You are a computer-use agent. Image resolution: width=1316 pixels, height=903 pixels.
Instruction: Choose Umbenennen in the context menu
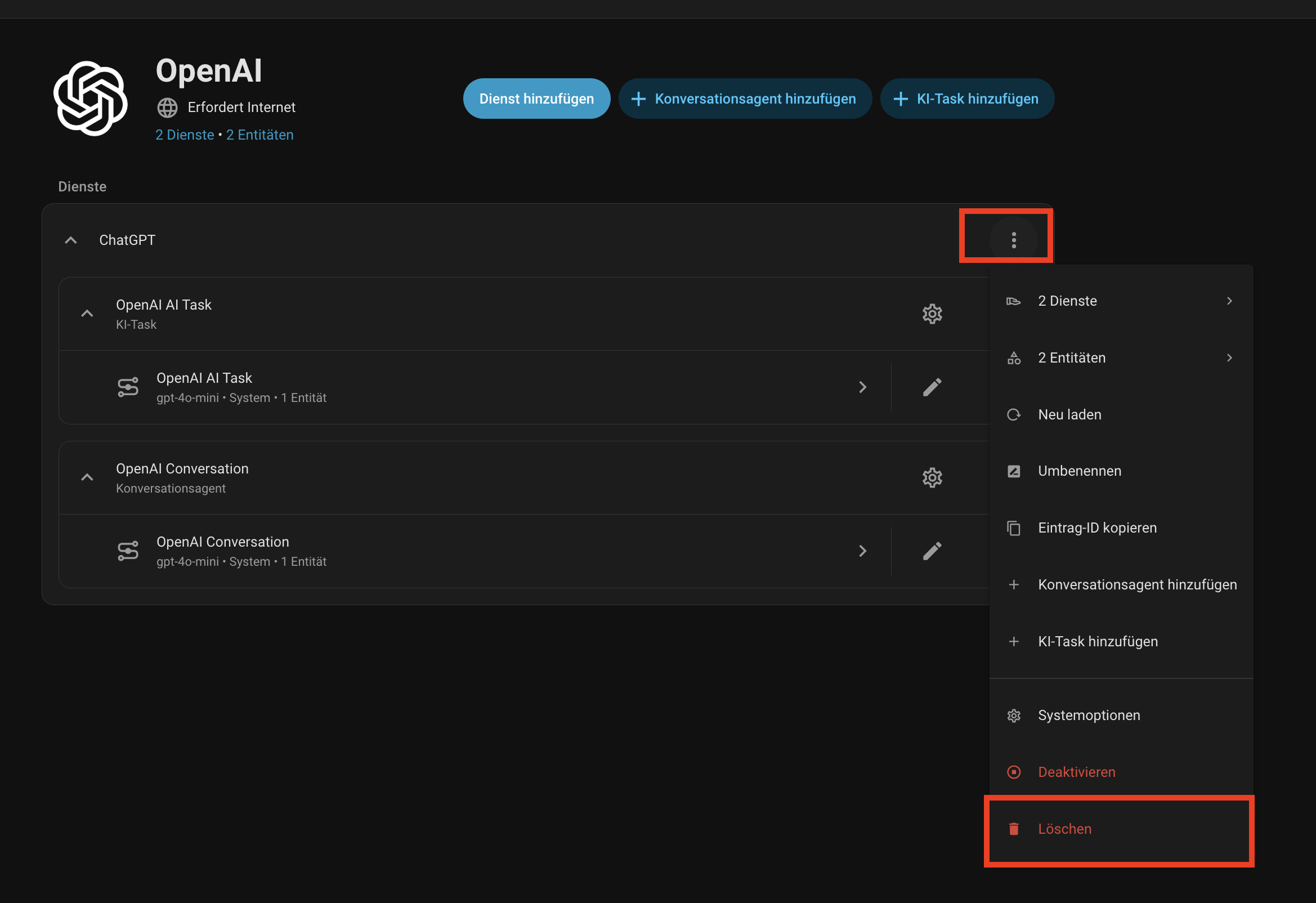pyautogui.click(x=1078, y=471)
